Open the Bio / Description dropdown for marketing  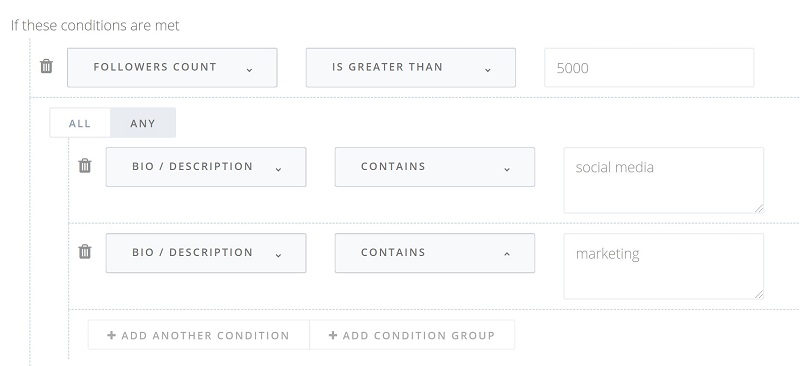point(206,253)
